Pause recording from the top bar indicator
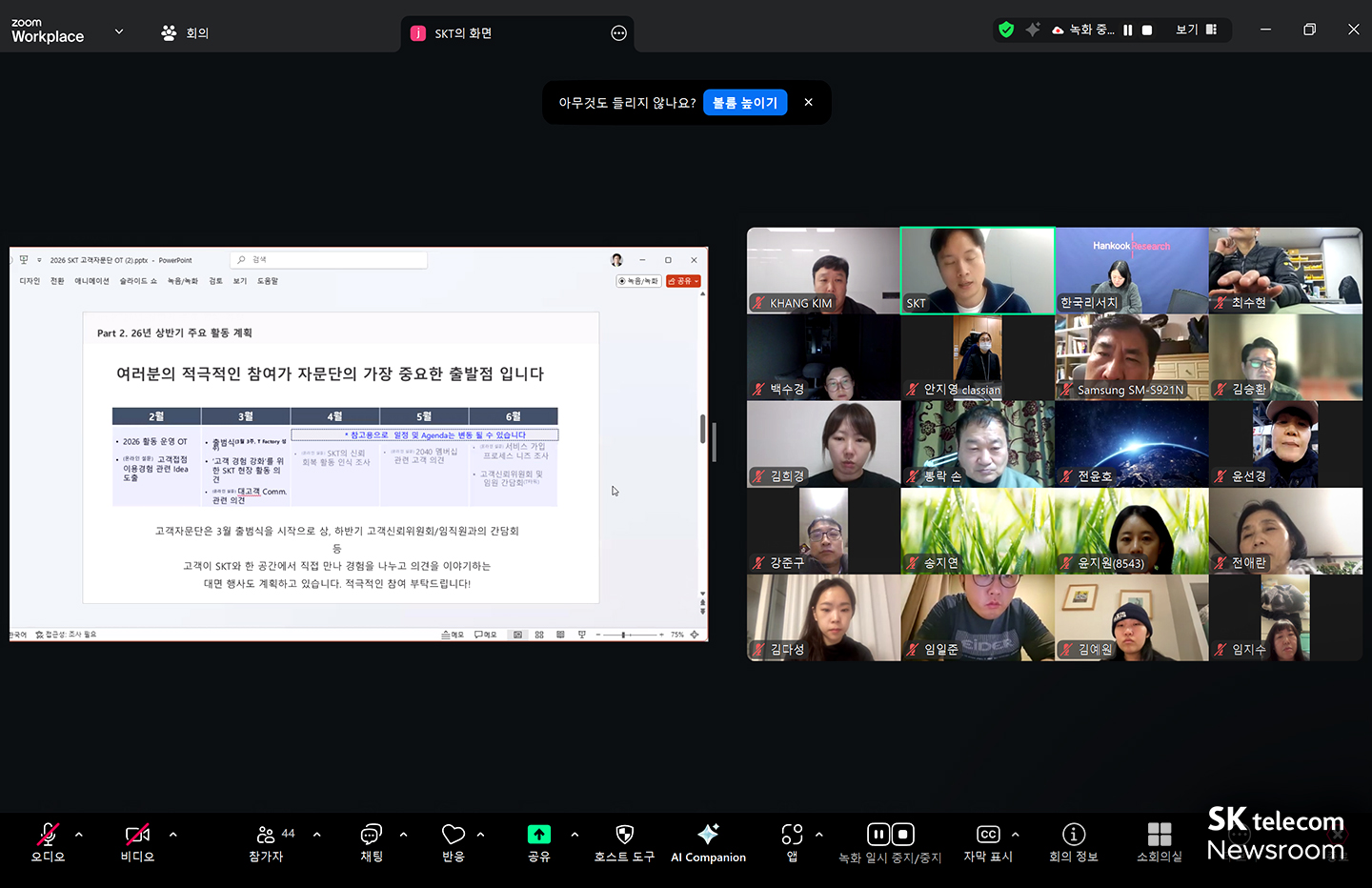The height and width of the screenshot is (888, 1372). 1128,30
